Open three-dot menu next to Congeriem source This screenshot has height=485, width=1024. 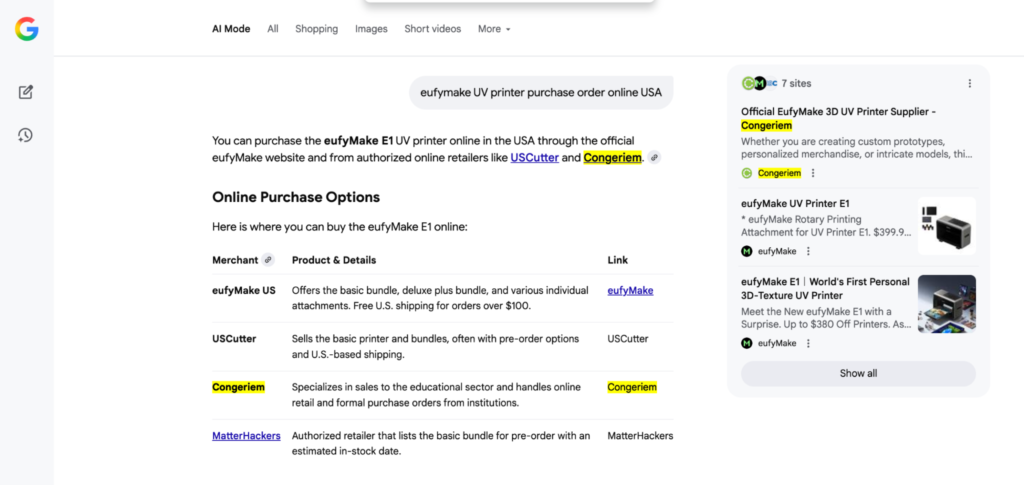813,173
